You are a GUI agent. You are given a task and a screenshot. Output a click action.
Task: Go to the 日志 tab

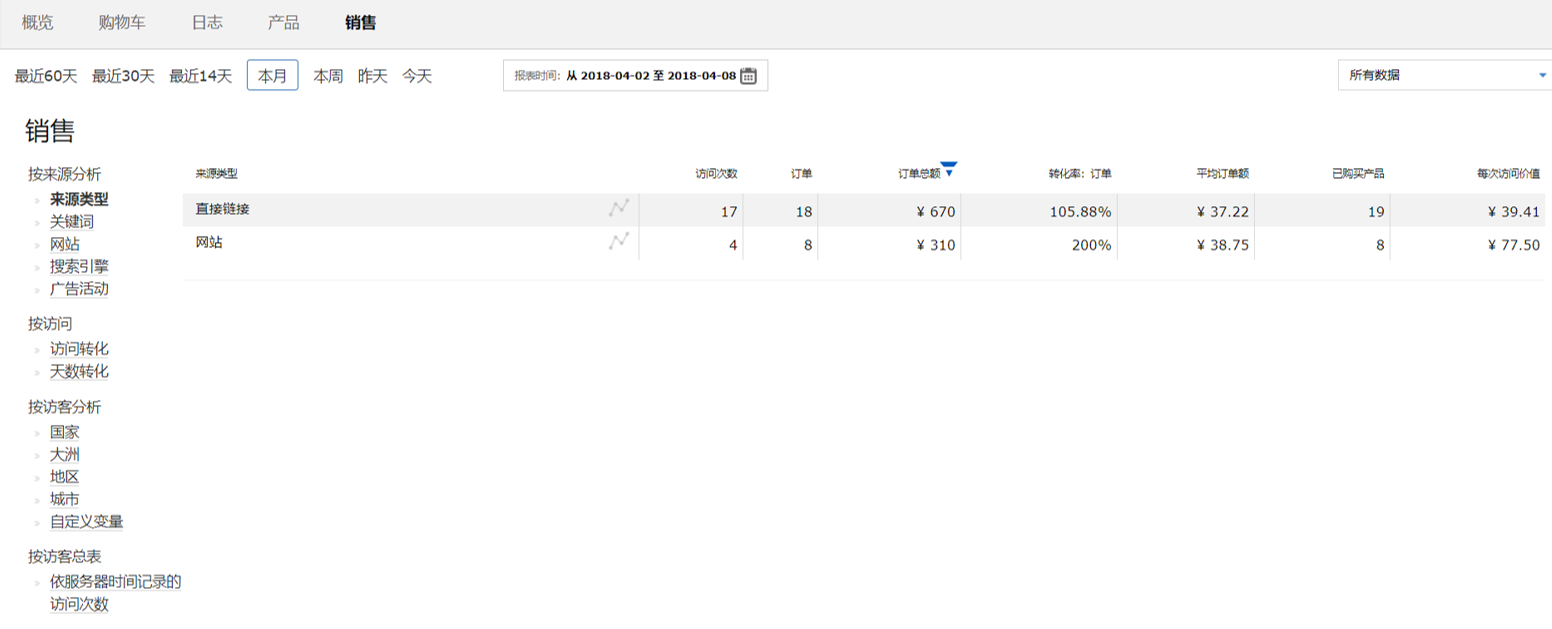[x=207, y=22]
